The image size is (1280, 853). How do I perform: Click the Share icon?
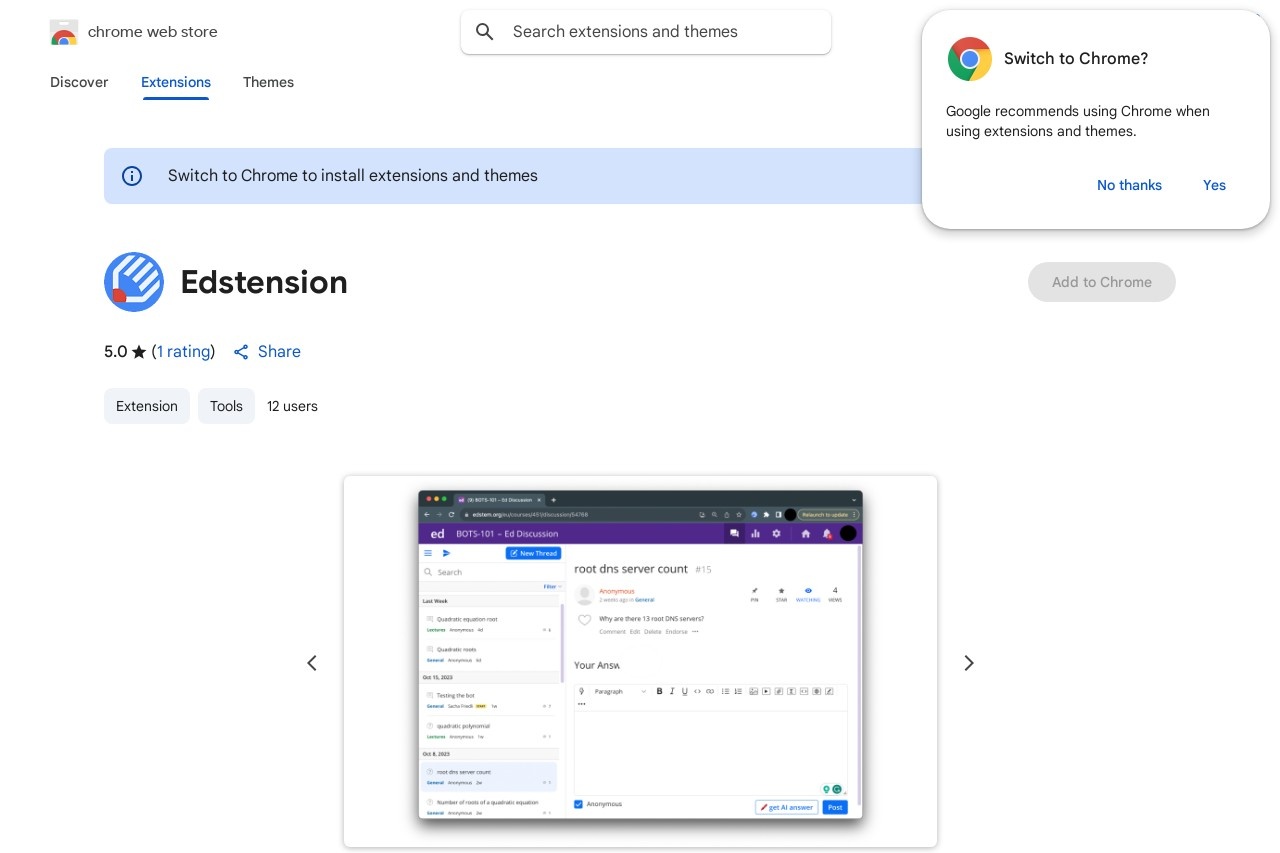tap(241, 352)
